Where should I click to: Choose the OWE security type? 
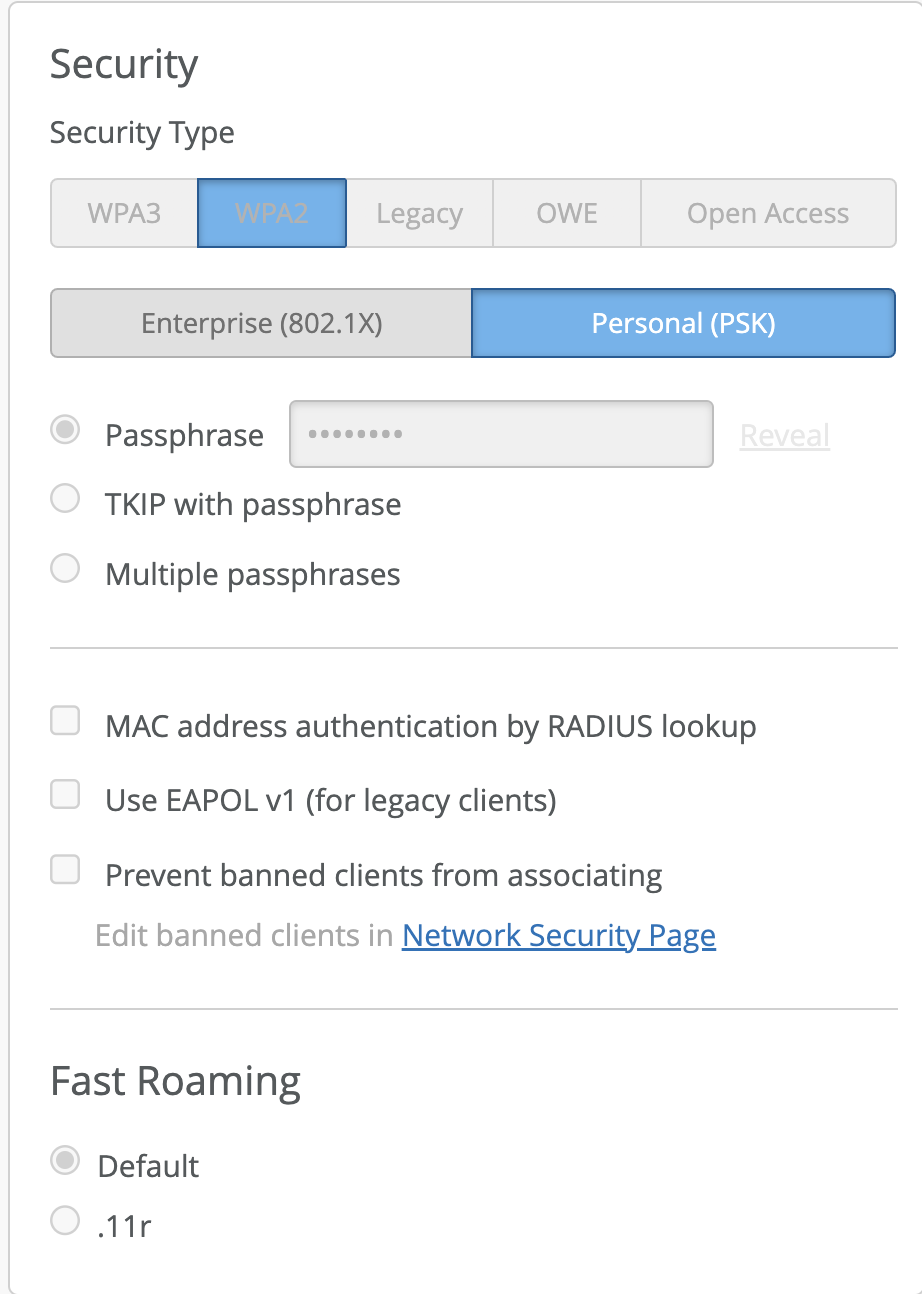click(566, 213)
